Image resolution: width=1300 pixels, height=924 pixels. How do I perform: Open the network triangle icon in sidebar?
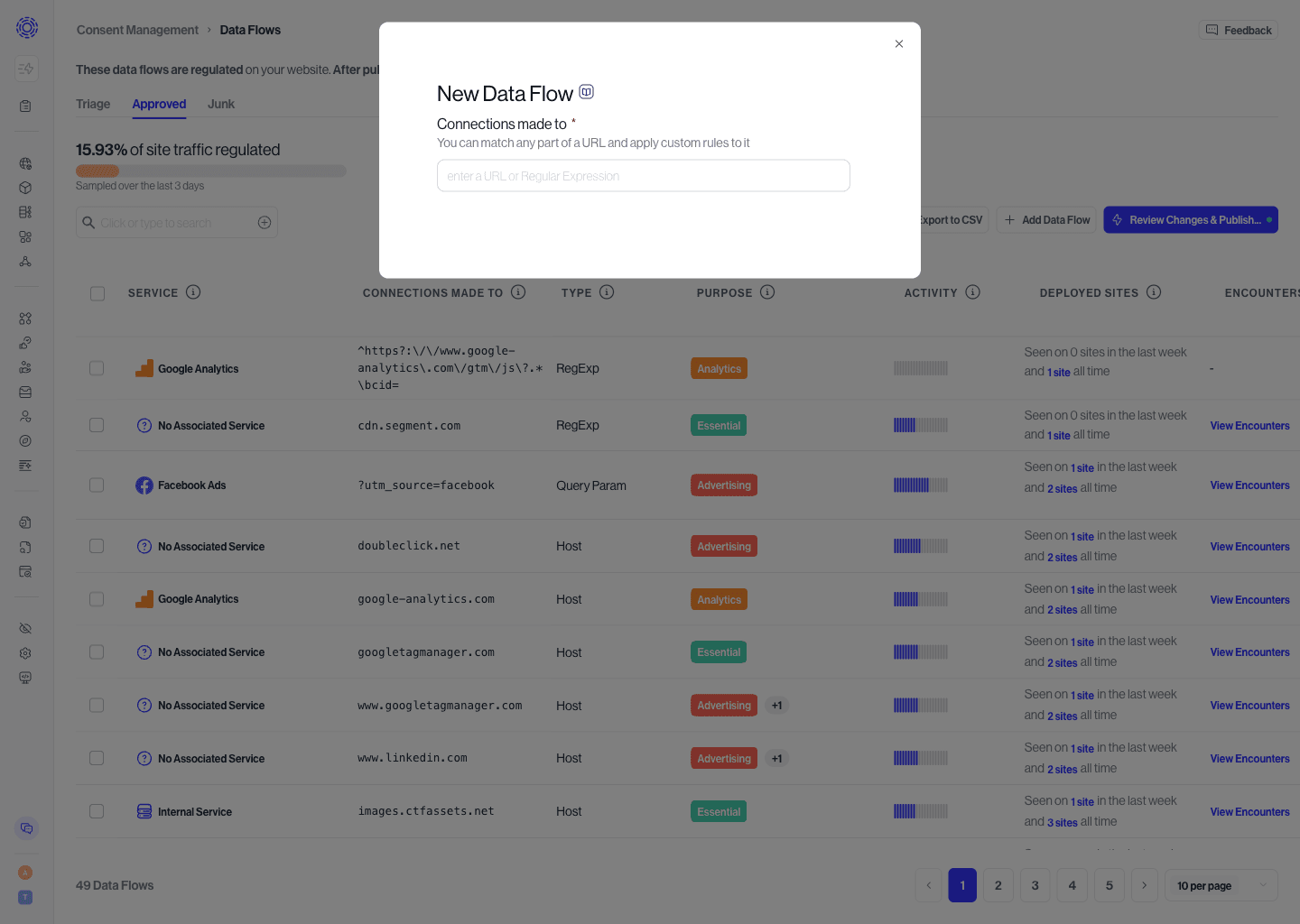(25, 262)
